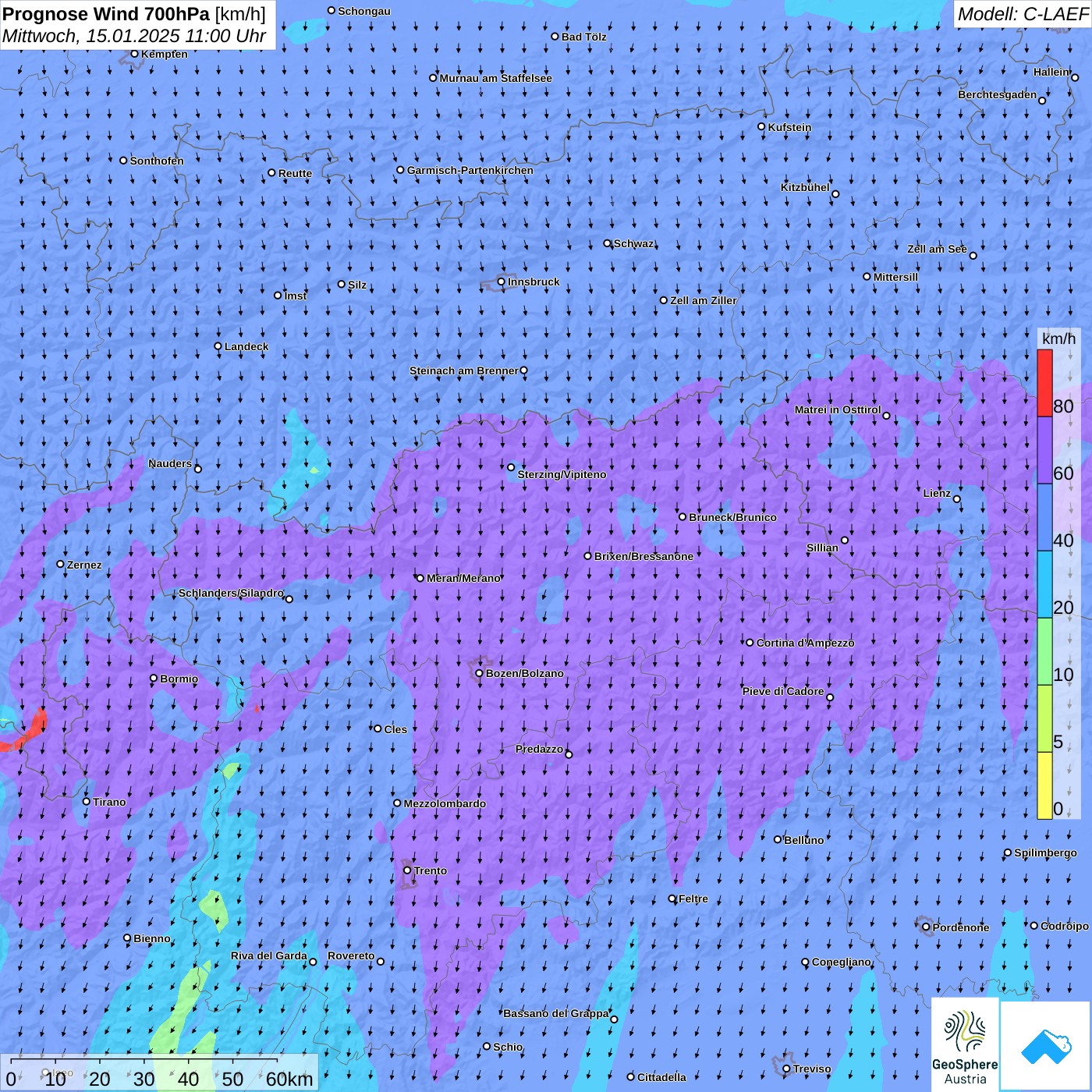Viewport: 1092px width, 1092px height.
Task: Click the 'Tirano' label
Action: coord(109,802)
